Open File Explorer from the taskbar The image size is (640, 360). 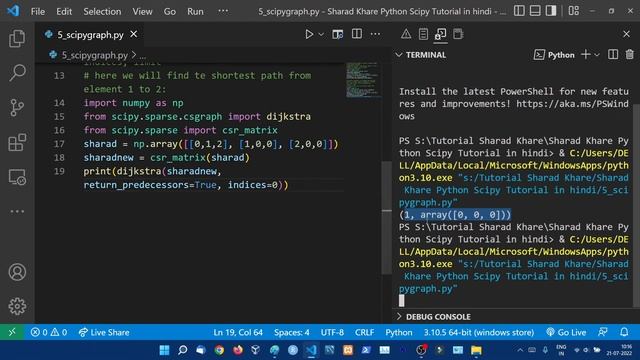tap(476, 350)
